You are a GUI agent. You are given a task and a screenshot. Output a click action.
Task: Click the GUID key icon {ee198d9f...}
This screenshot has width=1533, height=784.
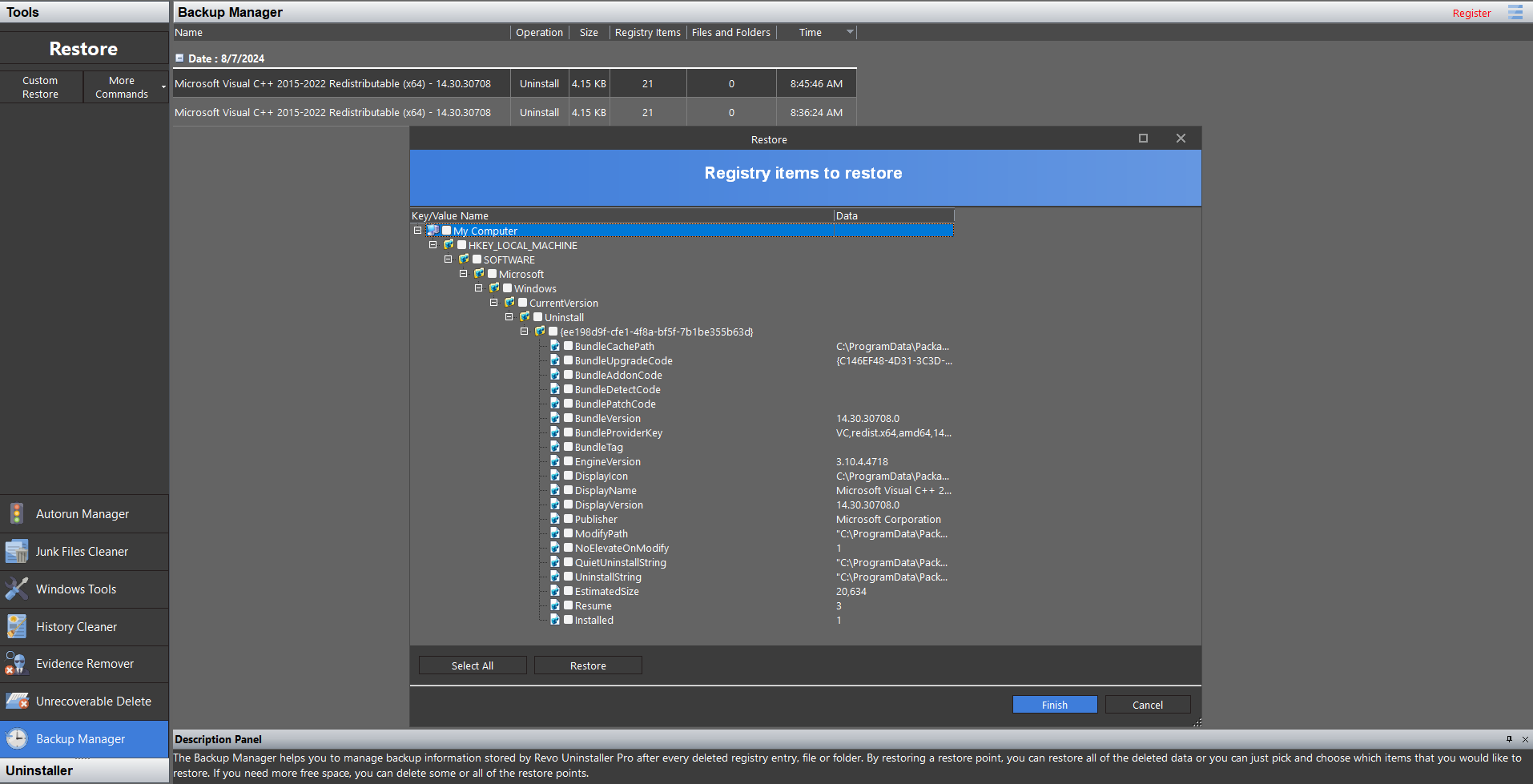click(540, 332)
